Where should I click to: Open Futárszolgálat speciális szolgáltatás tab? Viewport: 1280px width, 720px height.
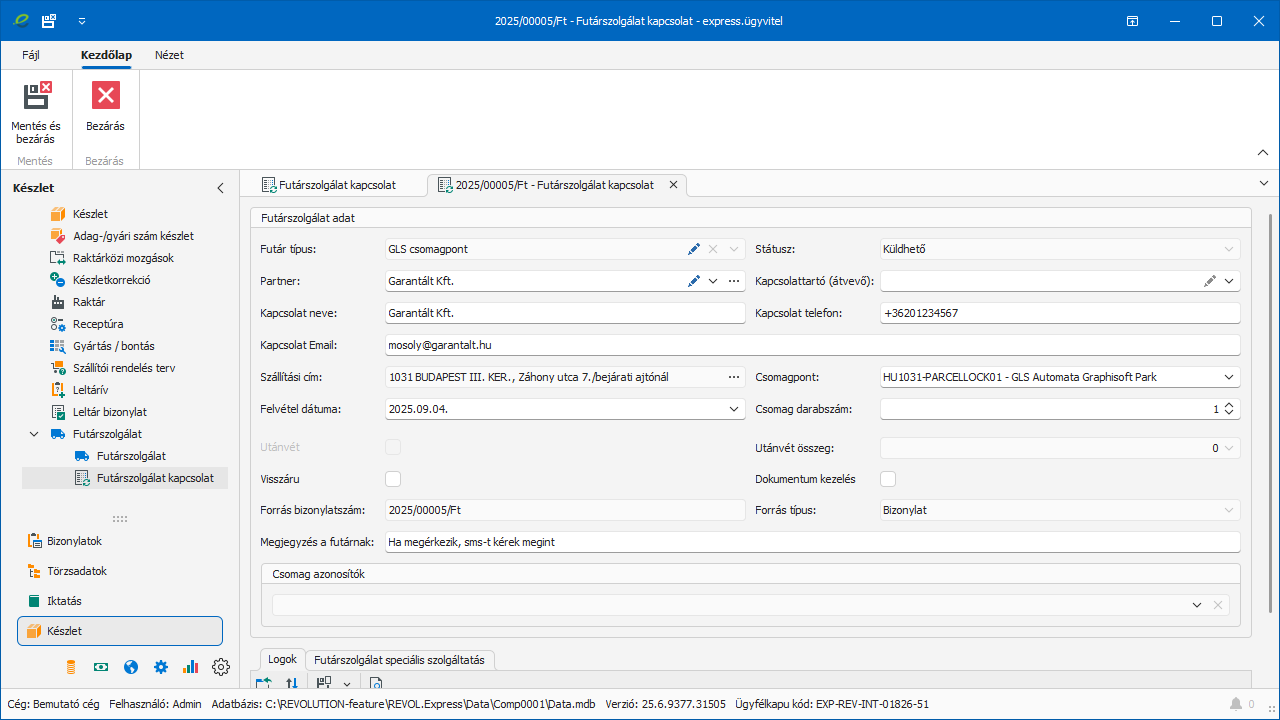(400, 660)
